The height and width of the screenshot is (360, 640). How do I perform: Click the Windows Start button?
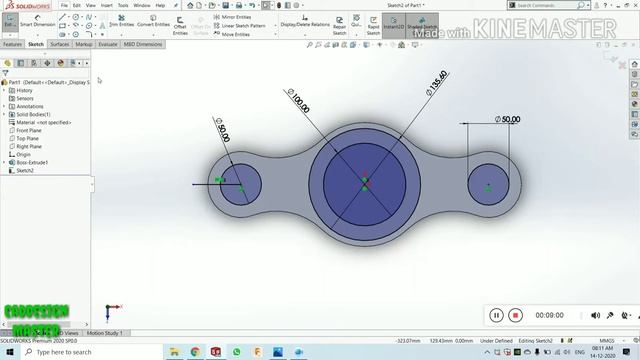point(10,352)
